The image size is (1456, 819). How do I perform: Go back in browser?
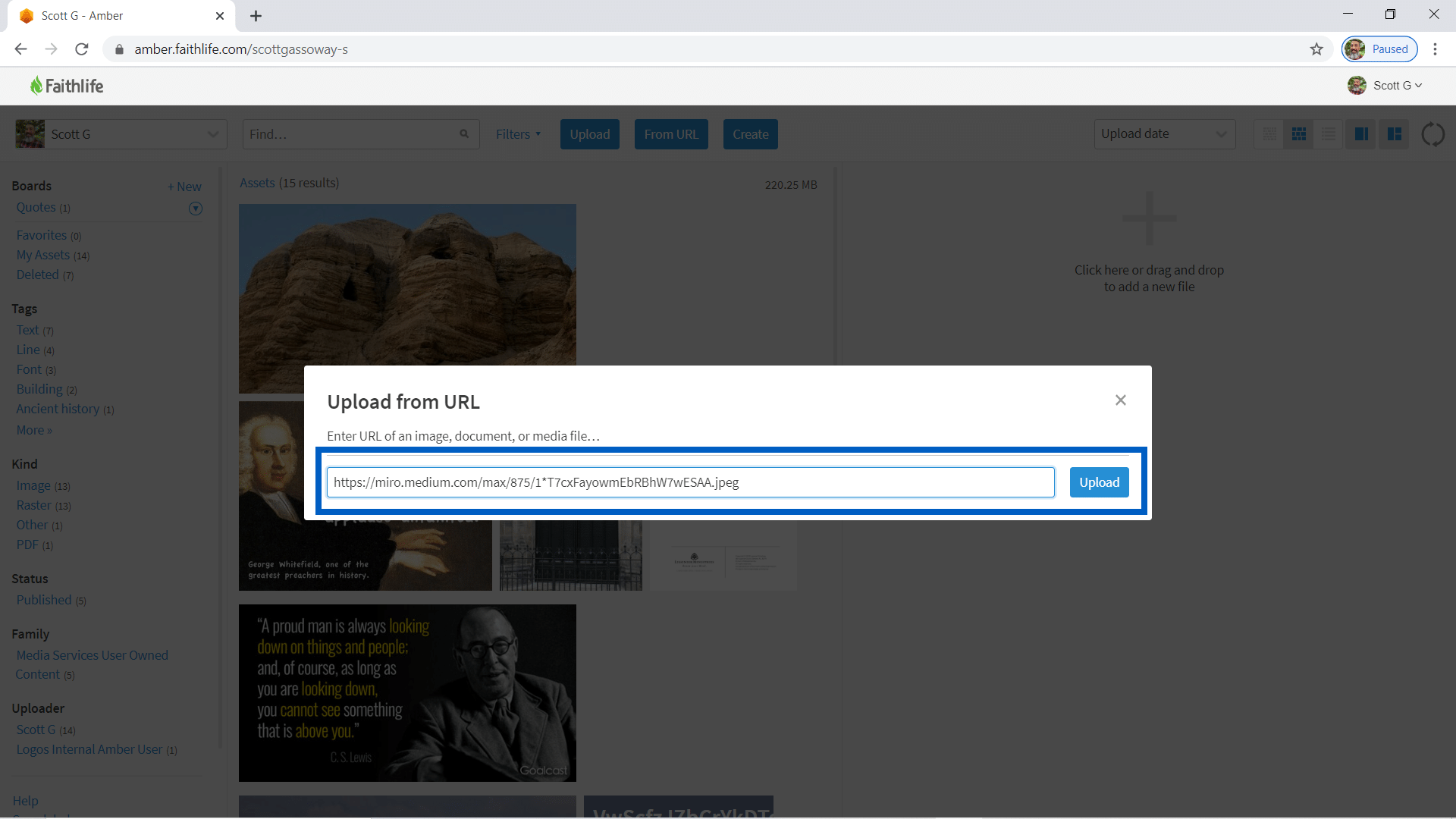click(20, 49)
